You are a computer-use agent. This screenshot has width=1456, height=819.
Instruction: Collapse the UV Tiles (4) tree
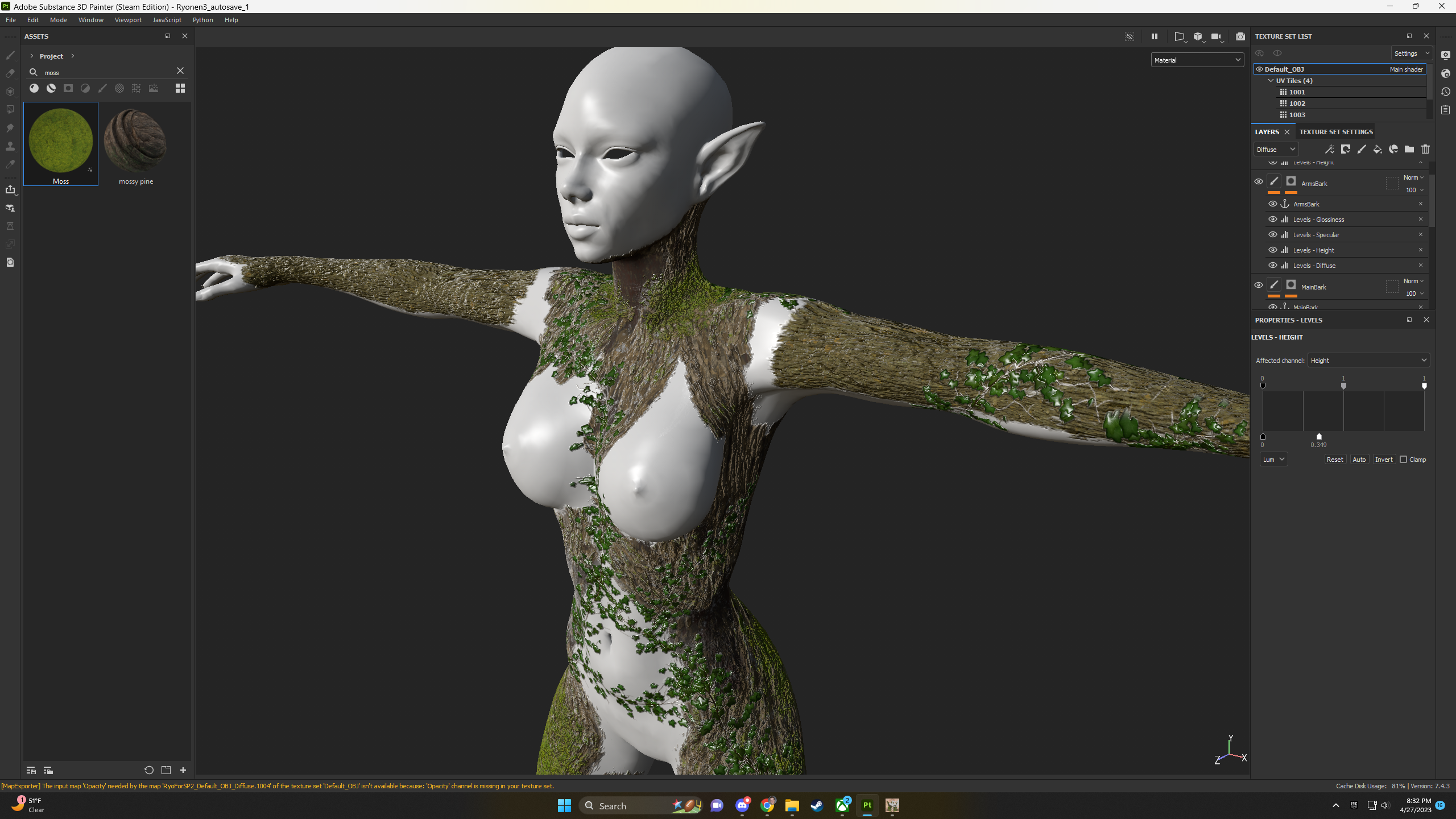click(x=1271, y=81)
